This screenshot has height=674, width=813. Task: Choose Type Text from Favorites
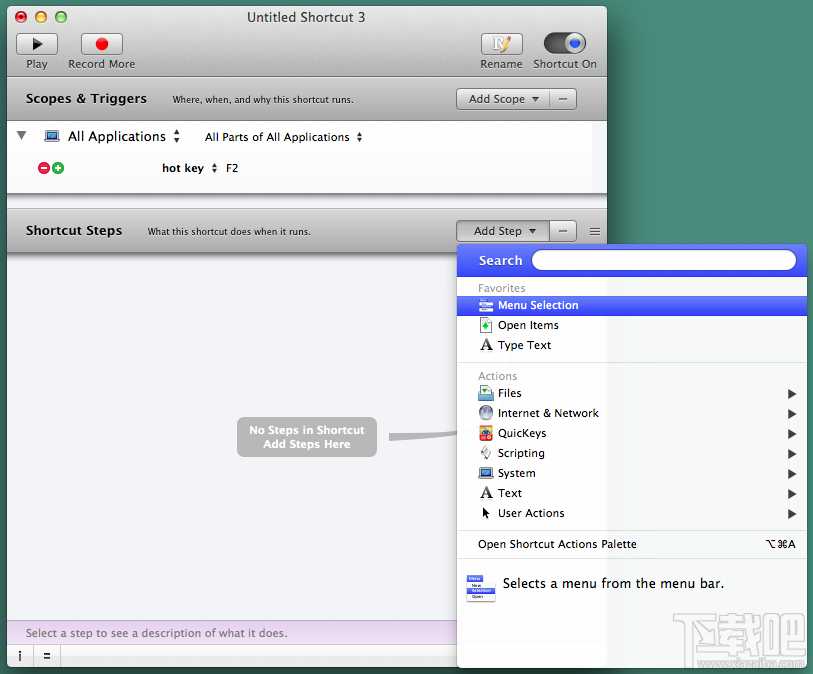pyautogui.click(x=632, y=345)
